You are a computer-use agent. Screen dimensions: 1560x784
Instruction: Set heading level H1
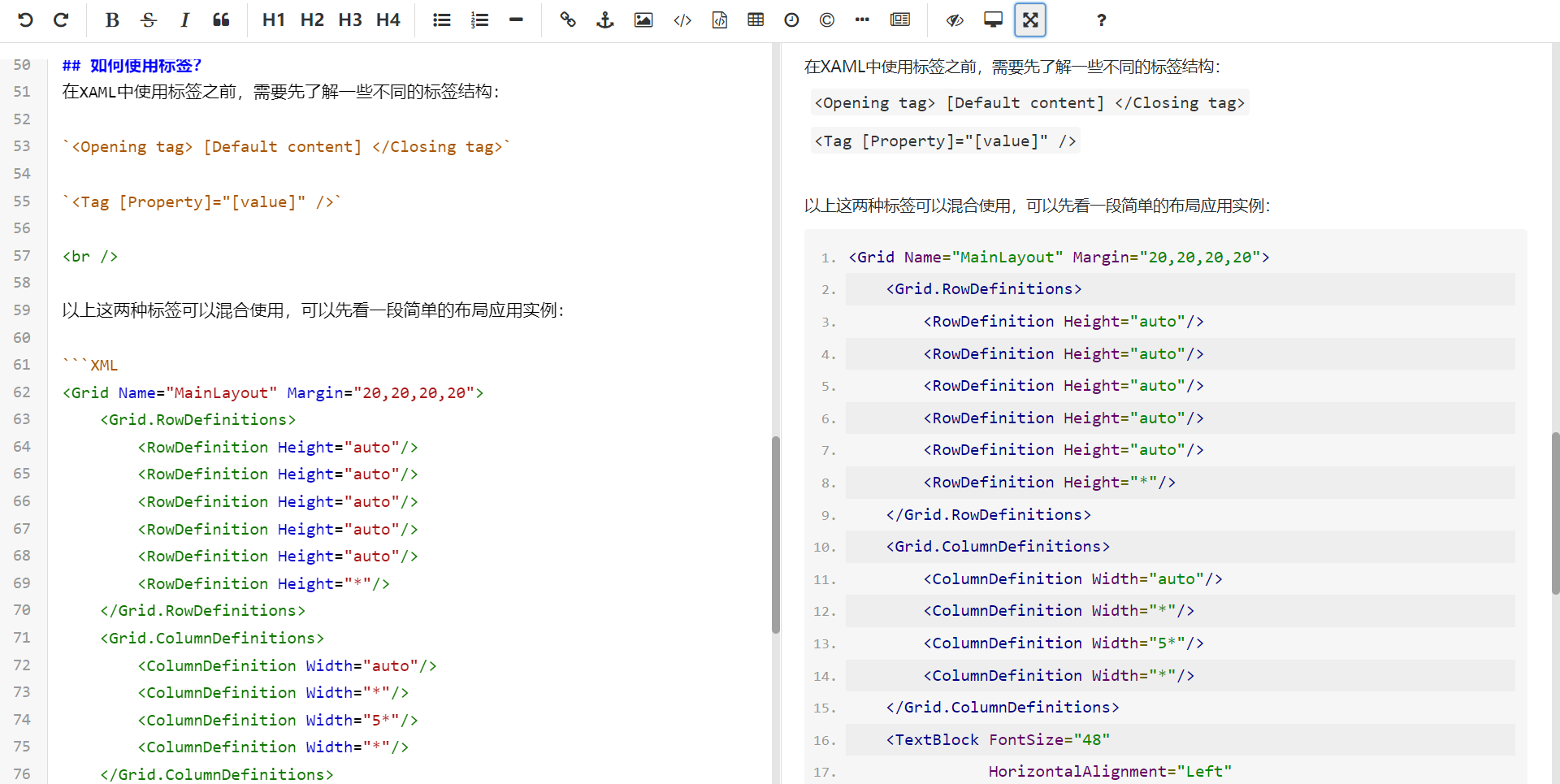click(274, 20)
